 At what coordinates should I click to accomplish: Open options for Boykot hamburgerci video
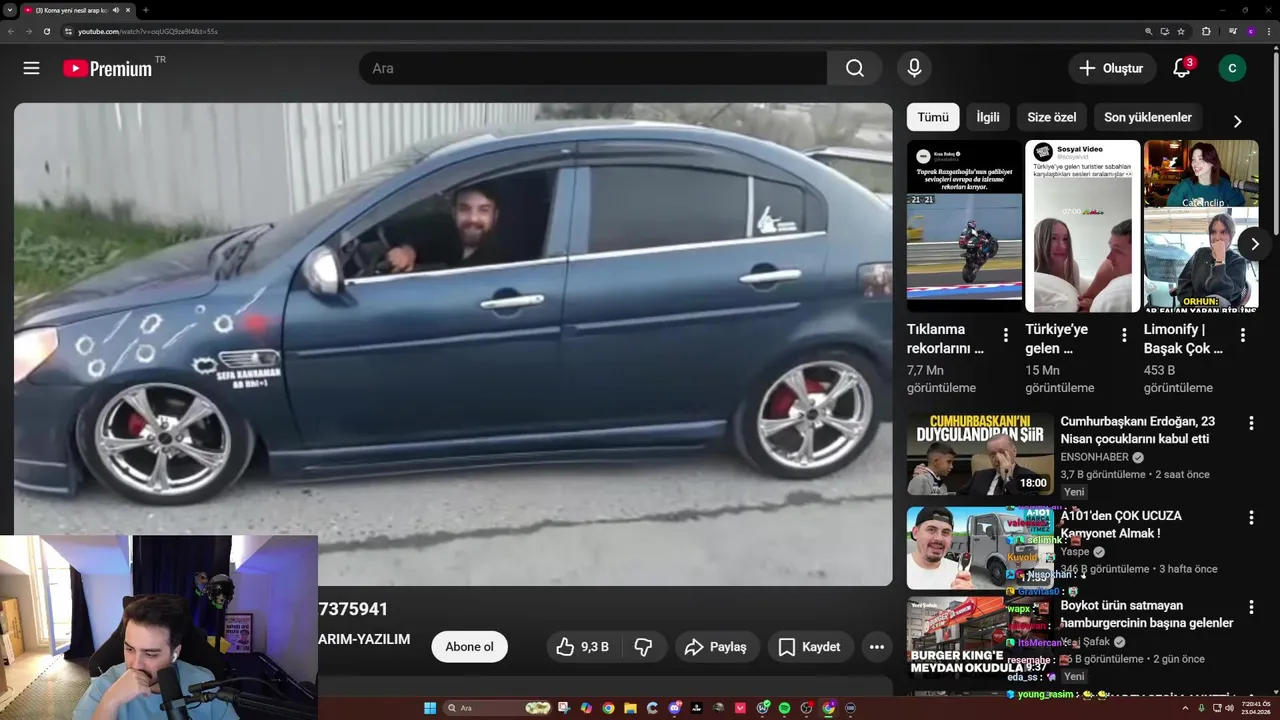tap(1250, 607)
